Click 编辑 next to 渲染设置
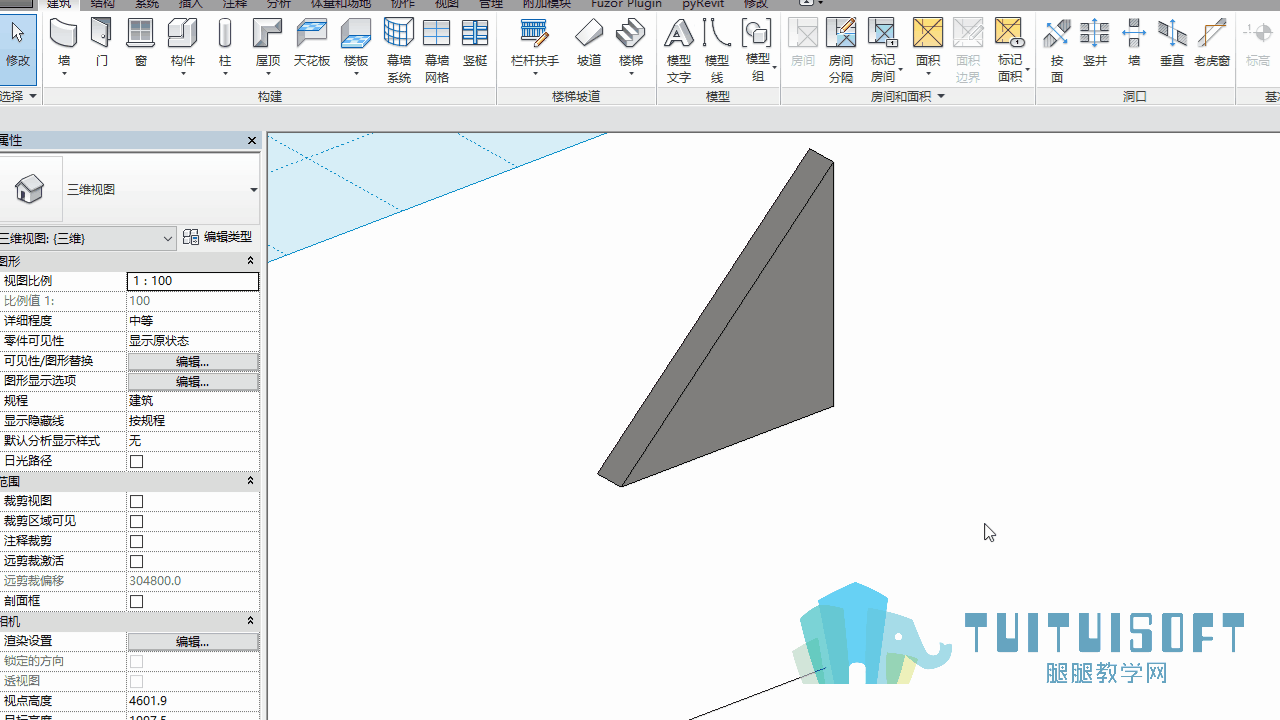The image size is (1280, 720). click(x=192, y=641)
